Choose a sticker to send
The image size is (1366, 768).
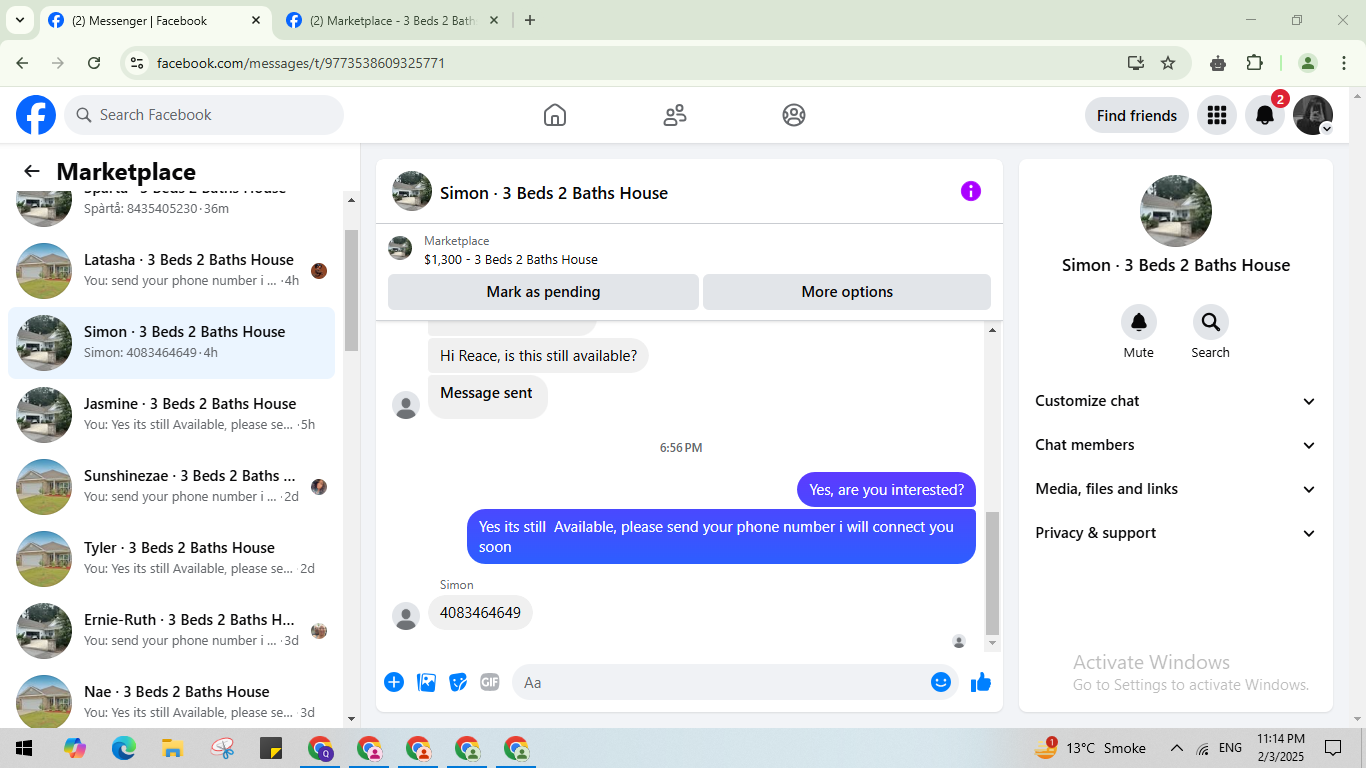point(458,682)
